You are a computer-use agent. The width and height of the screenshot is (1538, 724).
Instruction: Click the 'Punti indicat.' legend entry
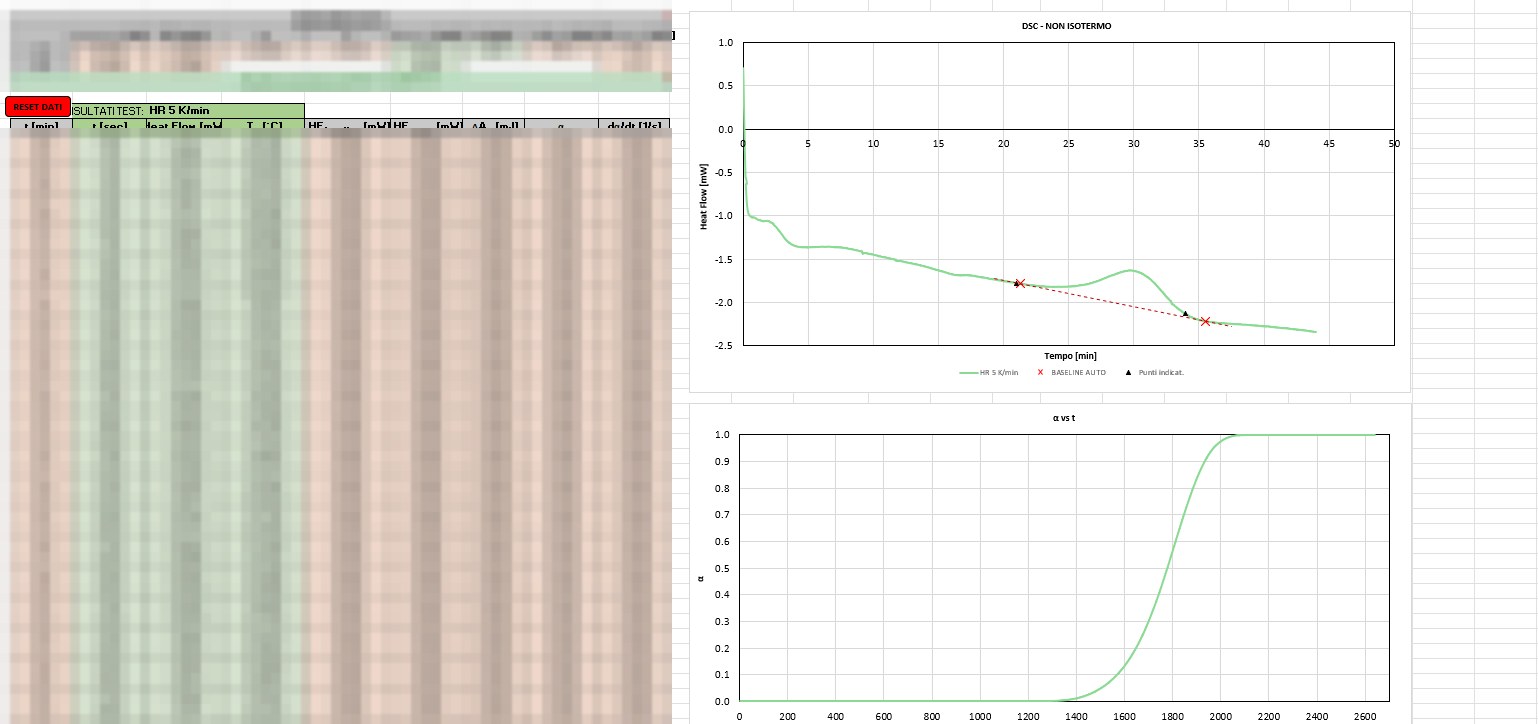pyautogui.click(x=1155, y=373)
